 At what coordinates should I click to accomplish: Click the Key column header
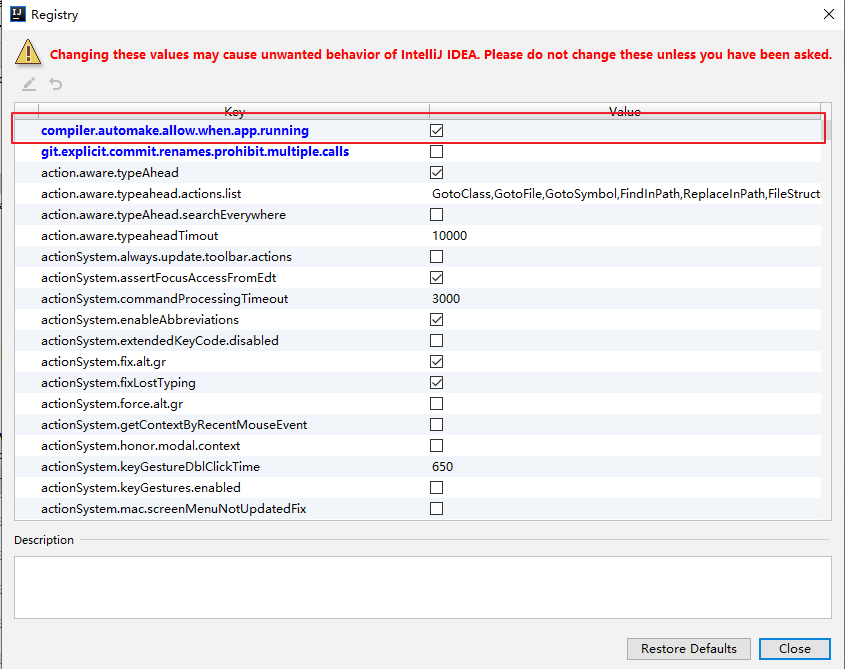click(234, 111)
